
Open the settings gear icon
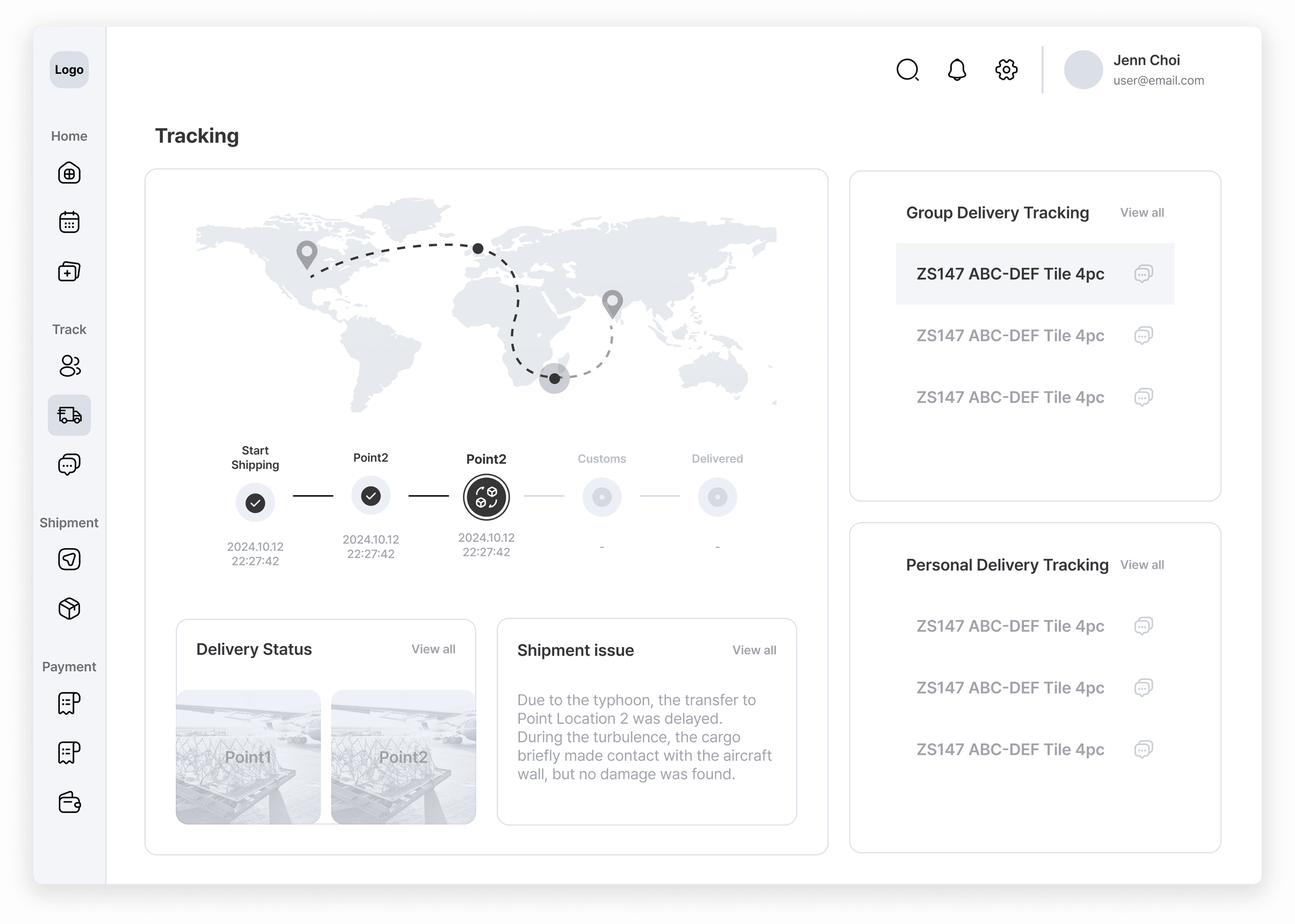click(x=1006, y=70)
